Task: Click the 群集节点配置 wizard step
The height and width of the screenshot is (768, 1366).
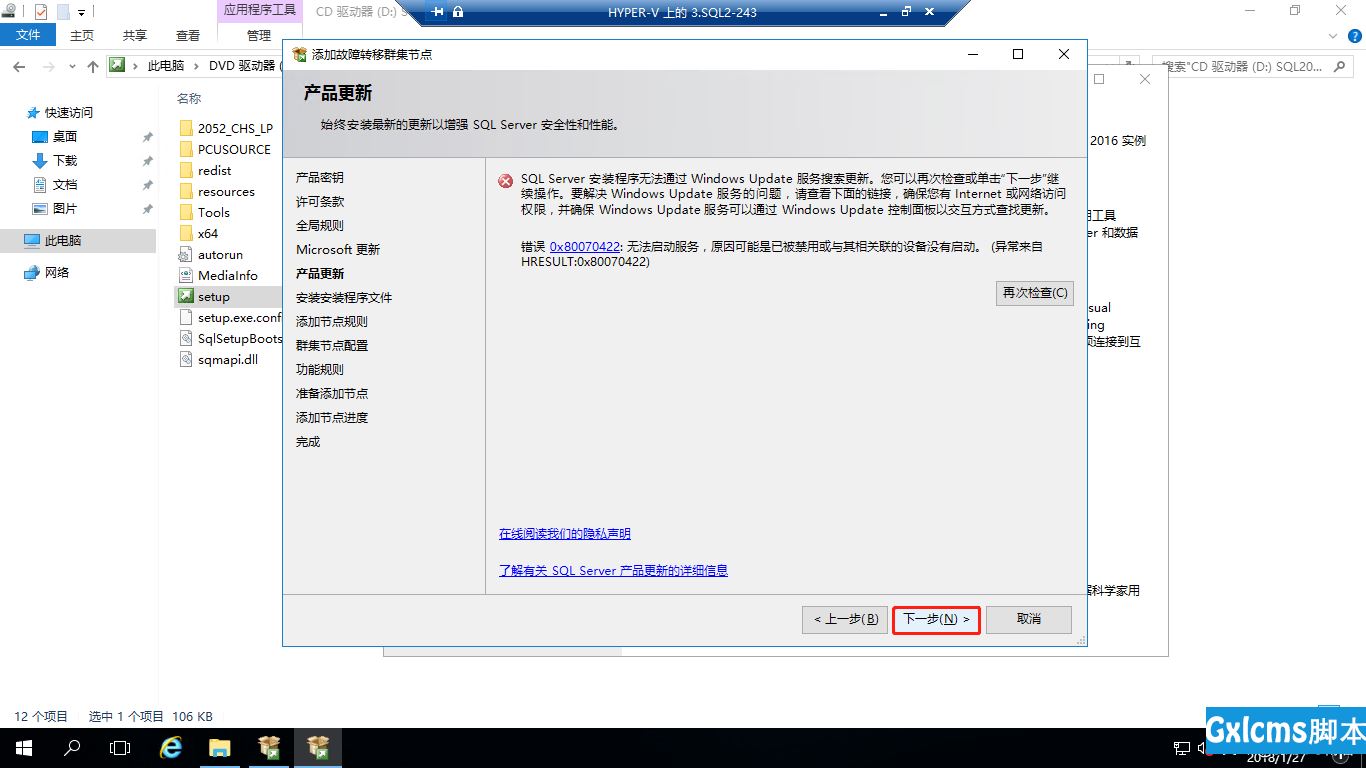Action: pos(332,345)
